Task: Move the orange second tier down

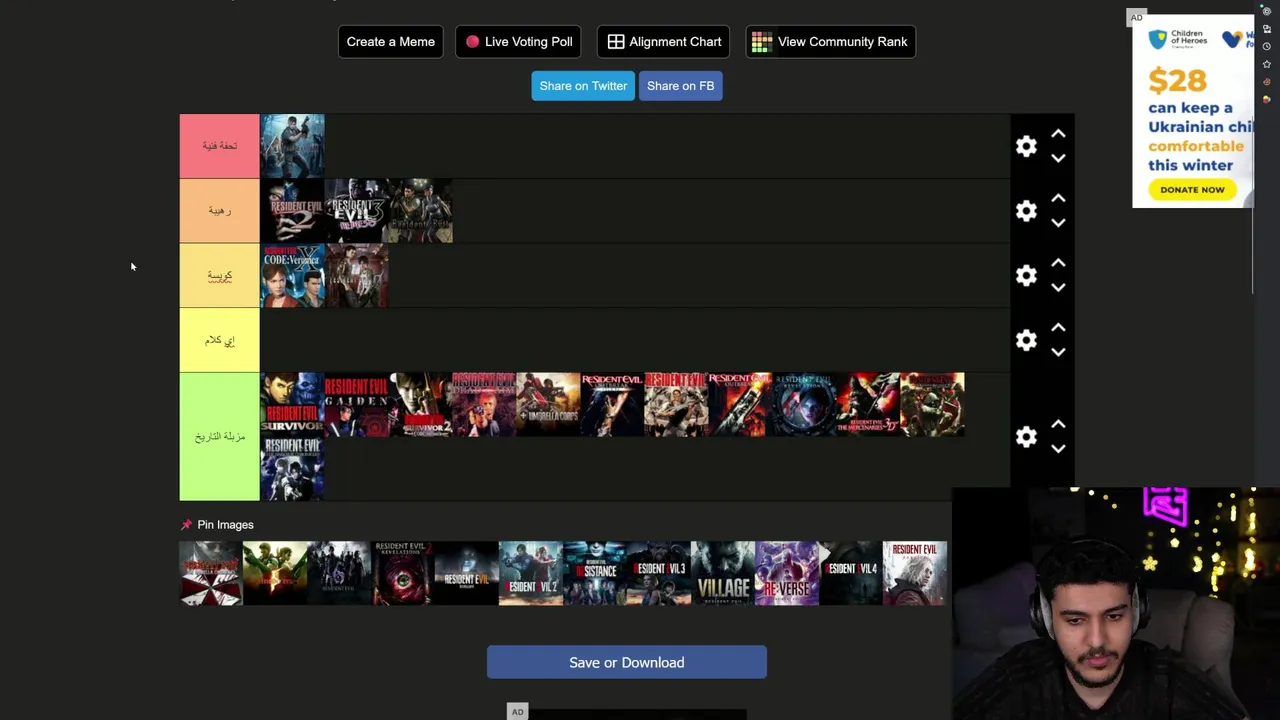Action: click(1058, 223)
